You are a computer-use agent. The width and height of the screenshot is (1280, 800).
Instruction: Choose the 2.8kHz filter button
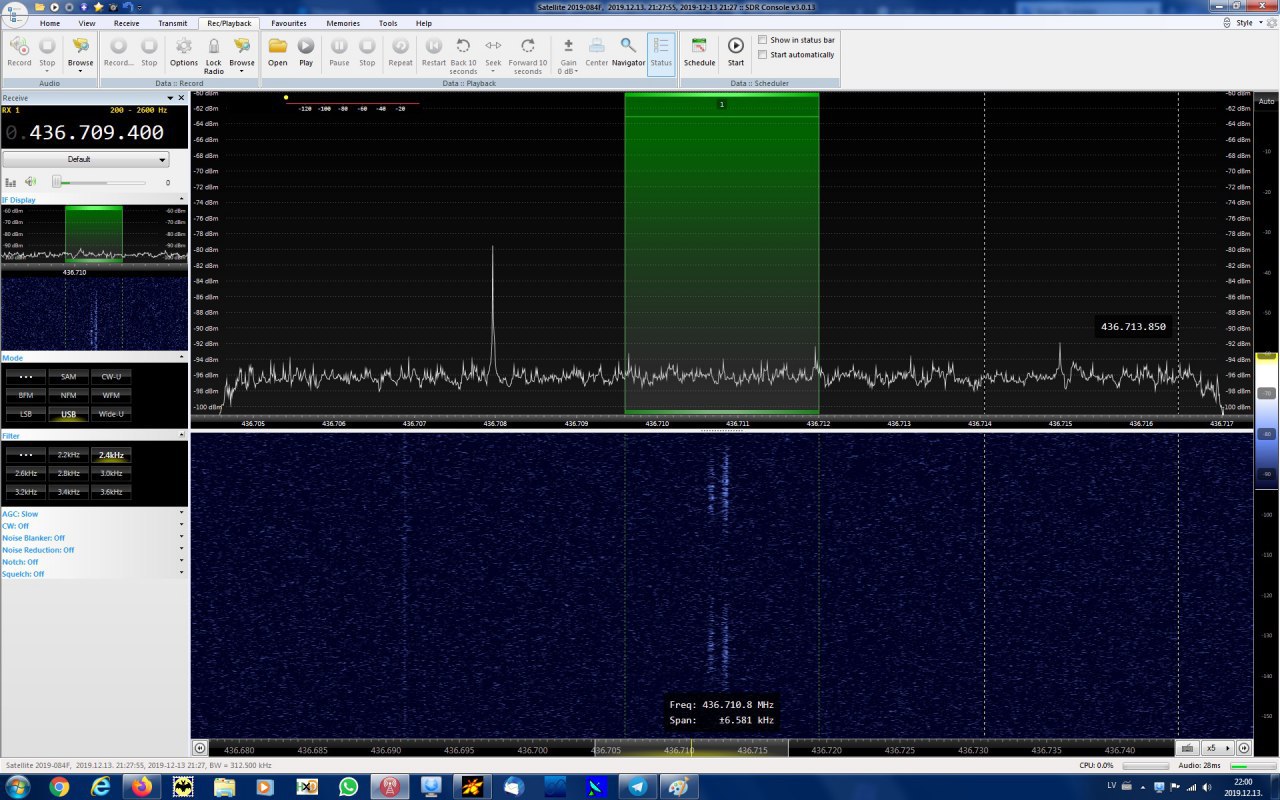click(x=68, y=473)
